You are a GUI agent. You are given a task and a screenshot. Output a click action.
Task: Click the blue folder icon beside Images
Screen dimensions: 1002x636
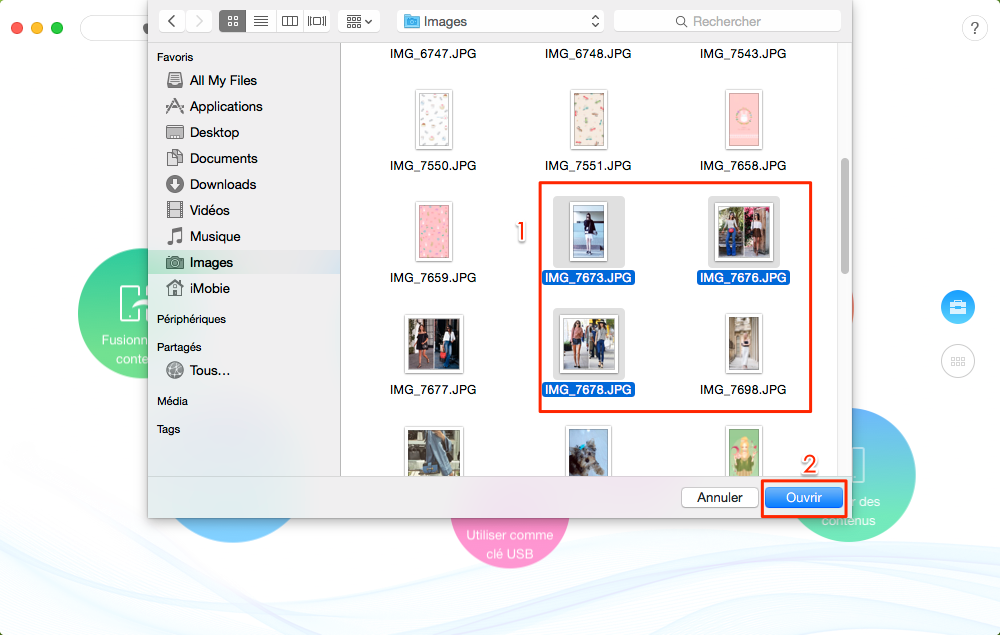412,21
